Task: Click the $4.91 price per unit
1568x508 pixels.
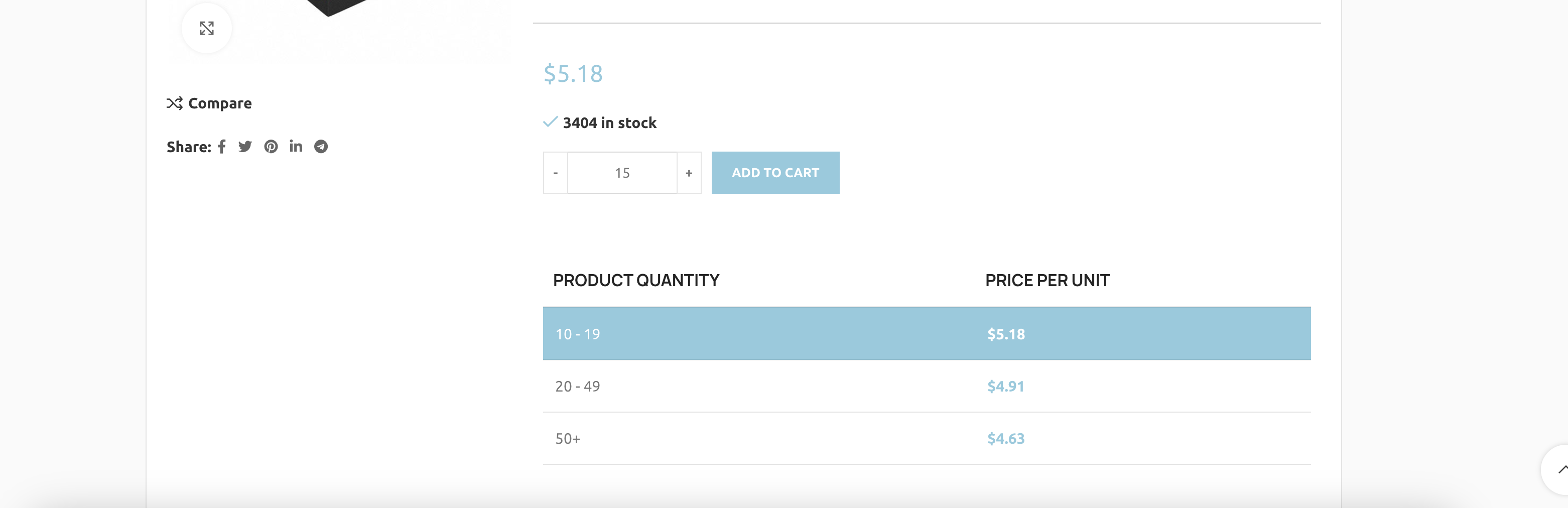Action: point(1005,386)
